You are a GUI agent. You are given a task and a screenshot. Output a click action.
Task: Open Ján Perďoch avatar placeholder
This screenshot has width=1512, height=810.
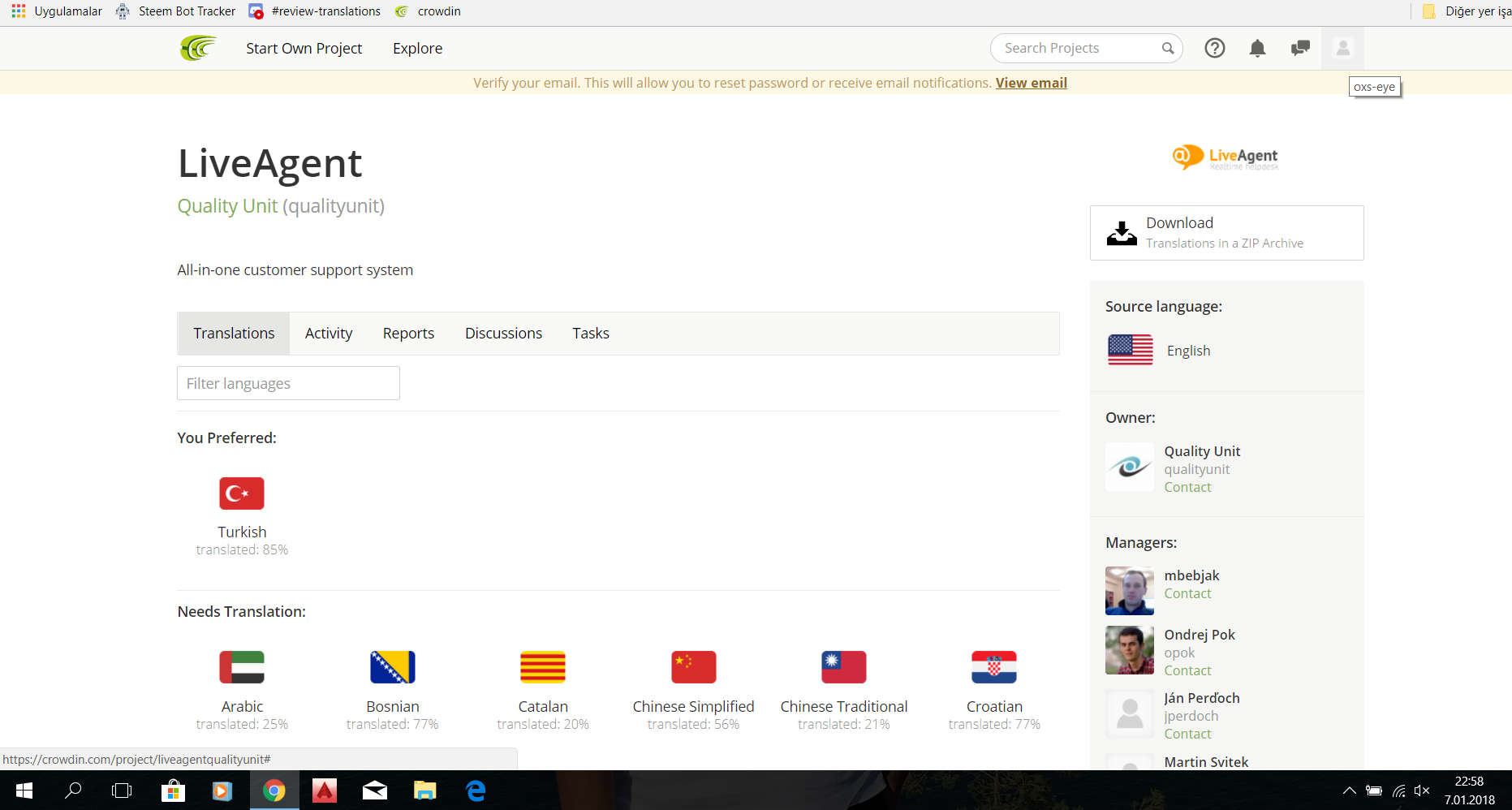pyautogui.click(x=1130, y=713)
